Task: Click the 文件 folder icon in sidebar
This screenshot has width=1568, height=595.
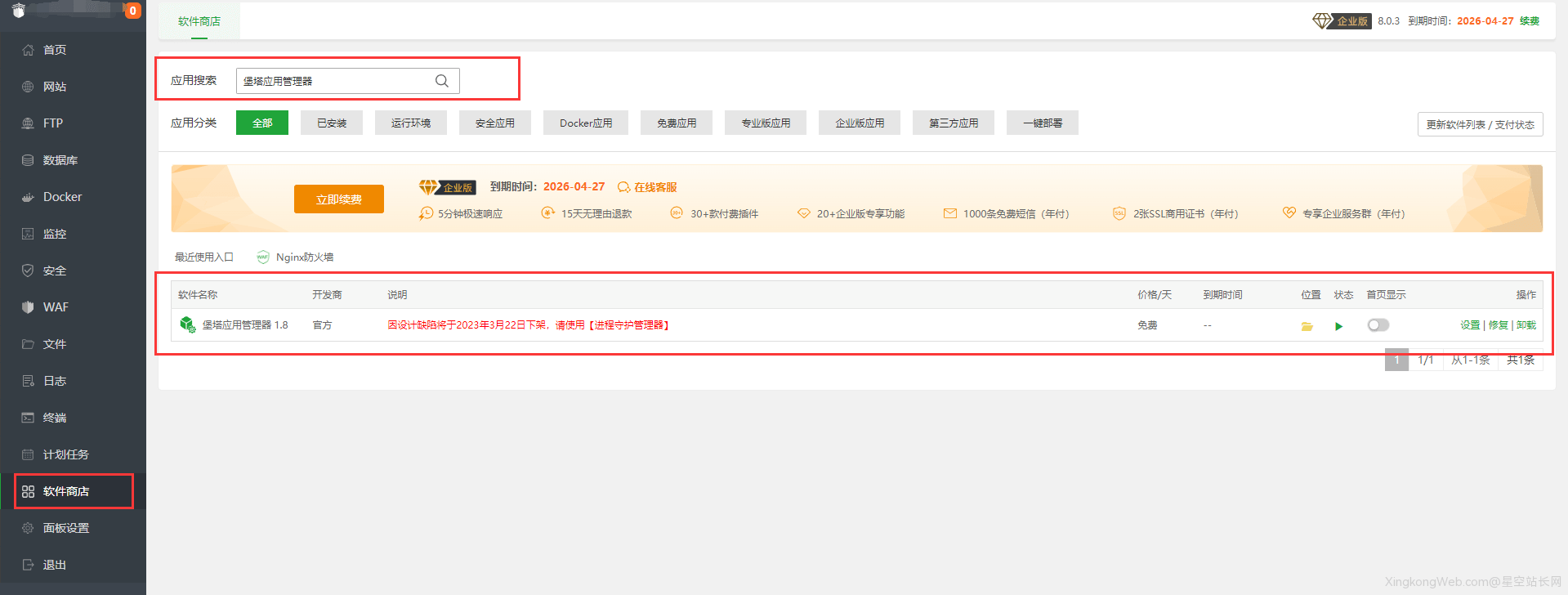Action: click(28, 344)
